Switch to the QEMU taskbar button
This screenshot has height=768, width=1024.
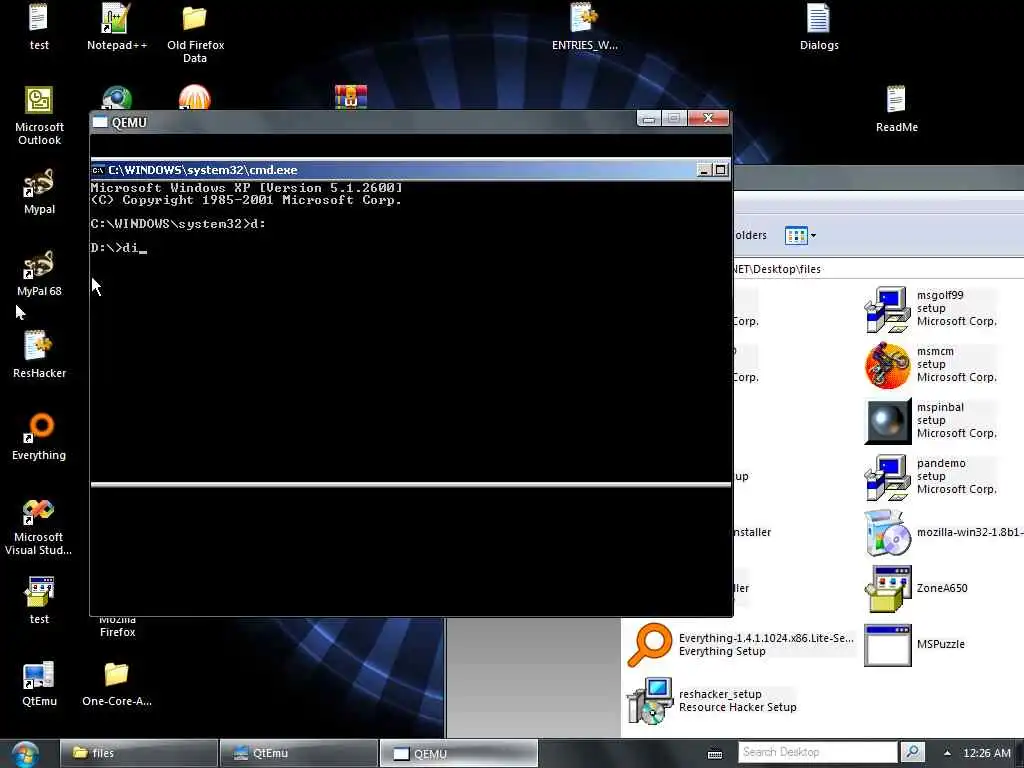pos(458,753)
